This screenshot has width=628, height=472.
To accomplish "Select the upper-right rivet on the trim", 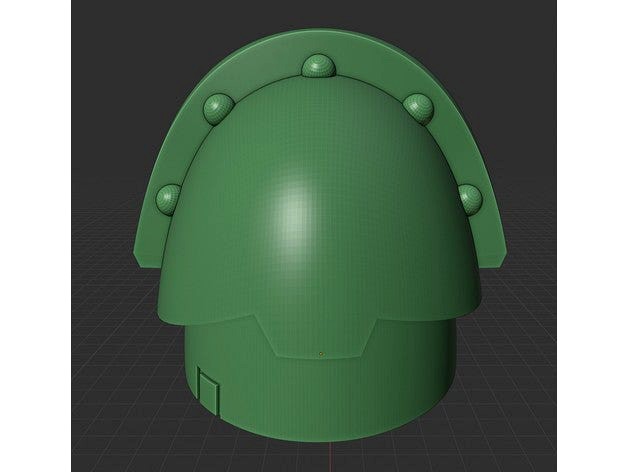I will 419,109.
